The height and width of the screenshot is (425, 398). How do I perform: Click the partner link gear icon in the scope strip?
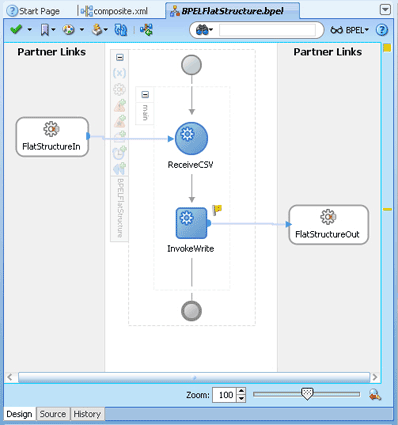click(x=119, y=89)
